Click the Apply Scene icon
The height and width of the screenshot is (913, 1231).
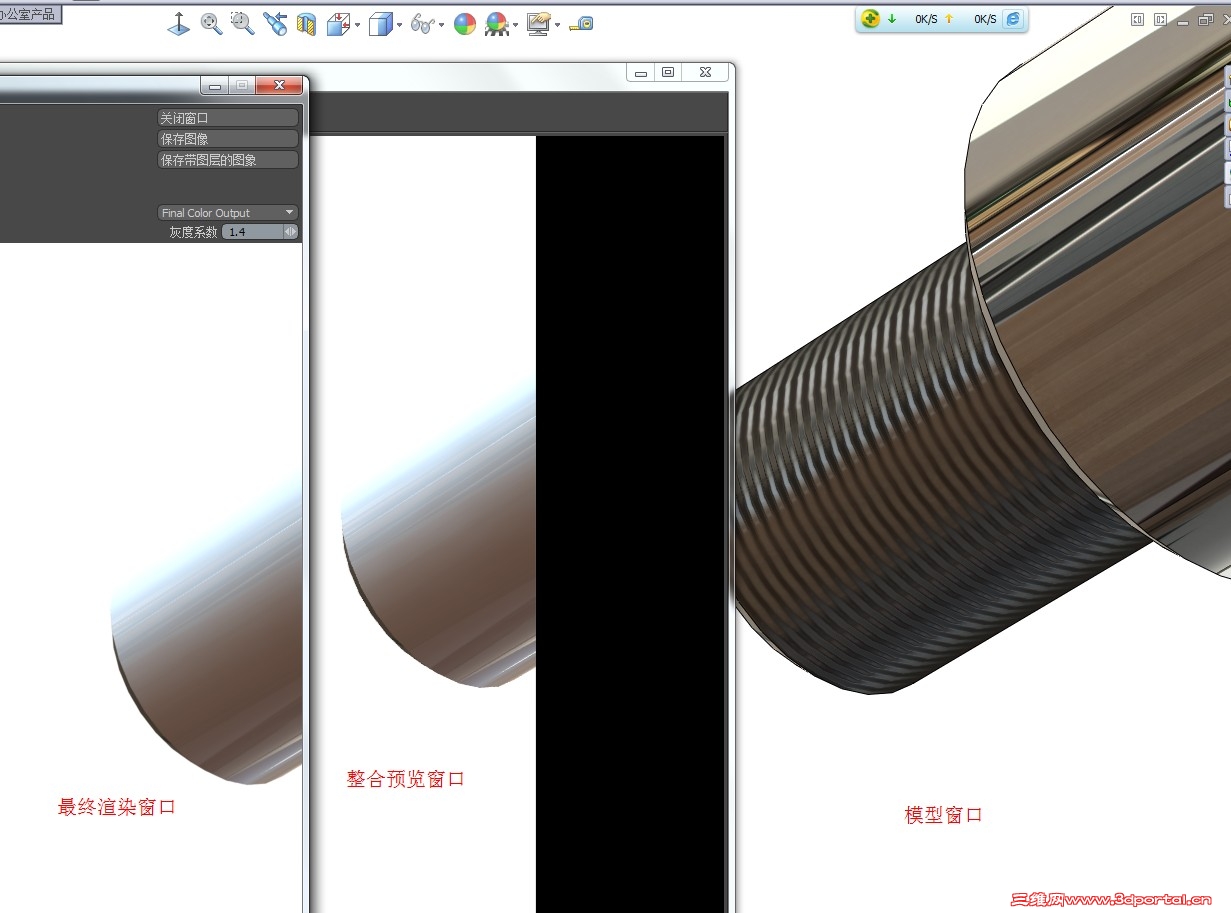click(496, 25)
